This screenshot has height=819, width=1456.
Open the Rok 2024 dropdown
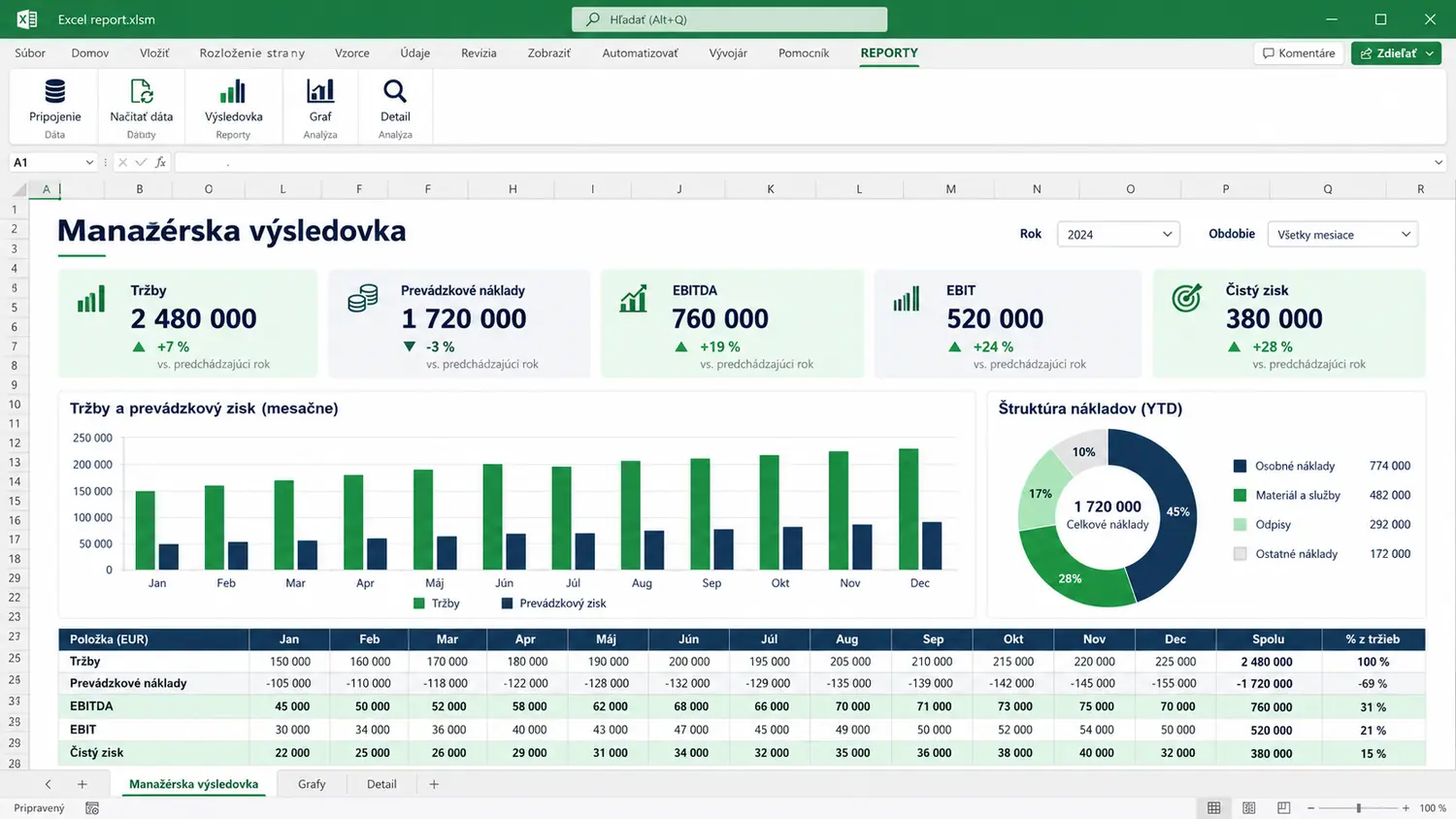(x=1118, y=234)
